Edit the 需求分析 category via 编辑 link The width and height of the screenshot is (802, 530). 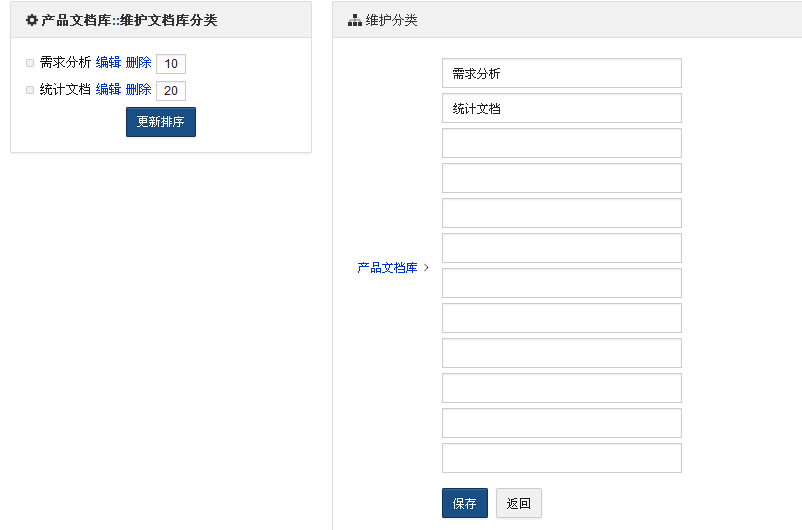[108, 63]
